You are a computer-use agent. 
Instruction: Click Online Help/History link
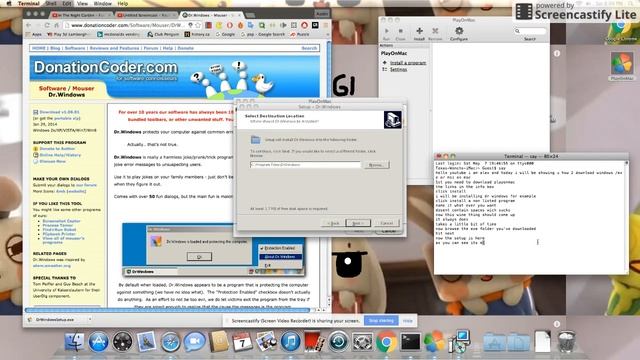tap(60, 155)
